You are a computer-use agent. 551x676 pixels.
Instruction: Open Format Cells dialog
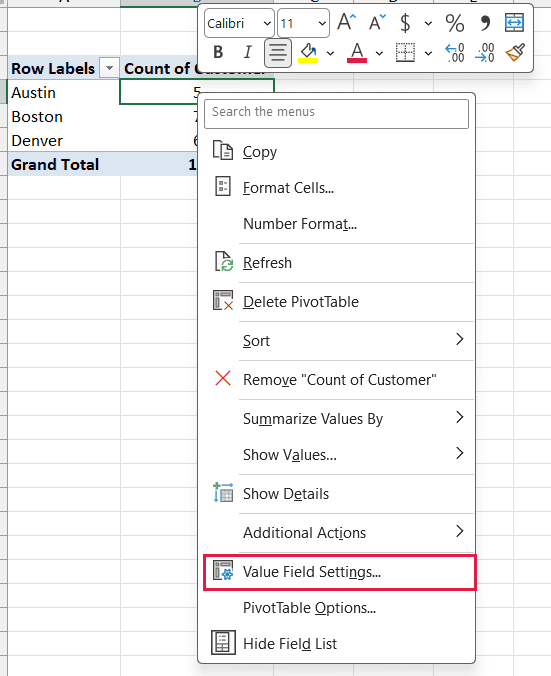tap(336, 188)
